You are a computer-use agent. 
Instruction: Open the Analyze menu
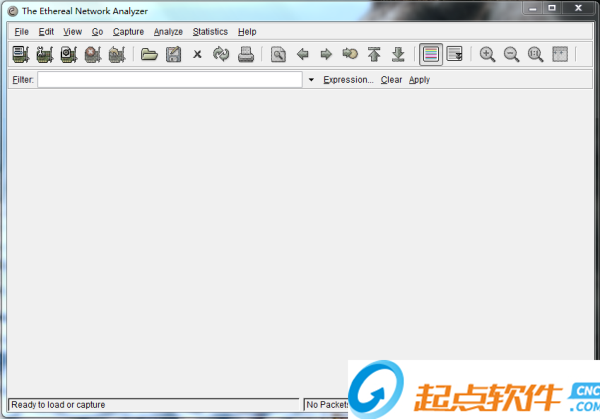(x=168, y=32)
